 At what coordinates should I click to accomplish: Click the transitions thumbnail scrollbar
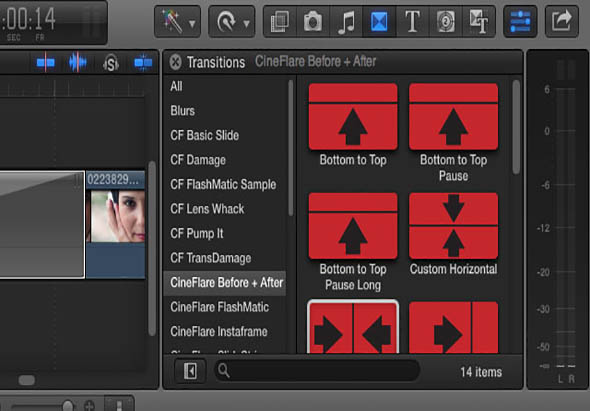click(x=516, y=127)
